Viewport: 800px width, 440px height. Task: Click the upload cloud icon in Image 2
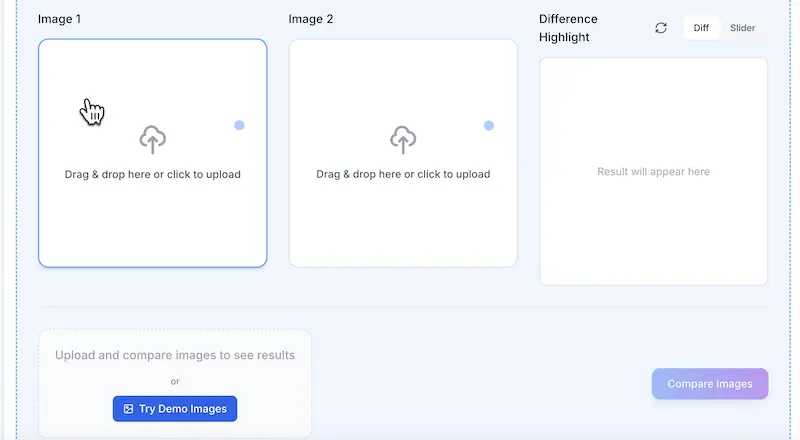403,139
